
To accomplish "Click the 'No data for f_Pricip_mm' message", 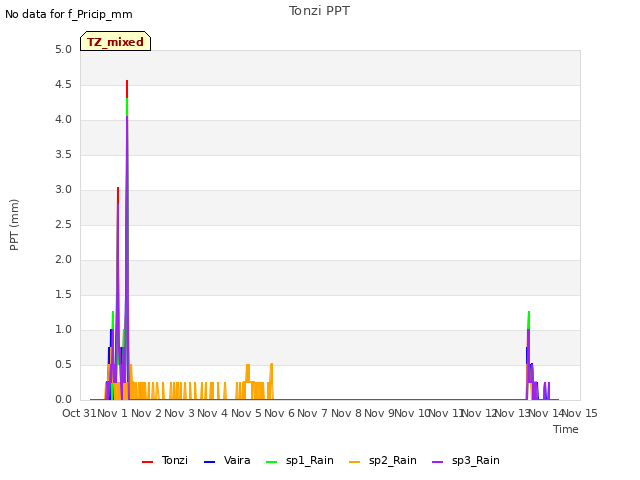I will 69,14.
